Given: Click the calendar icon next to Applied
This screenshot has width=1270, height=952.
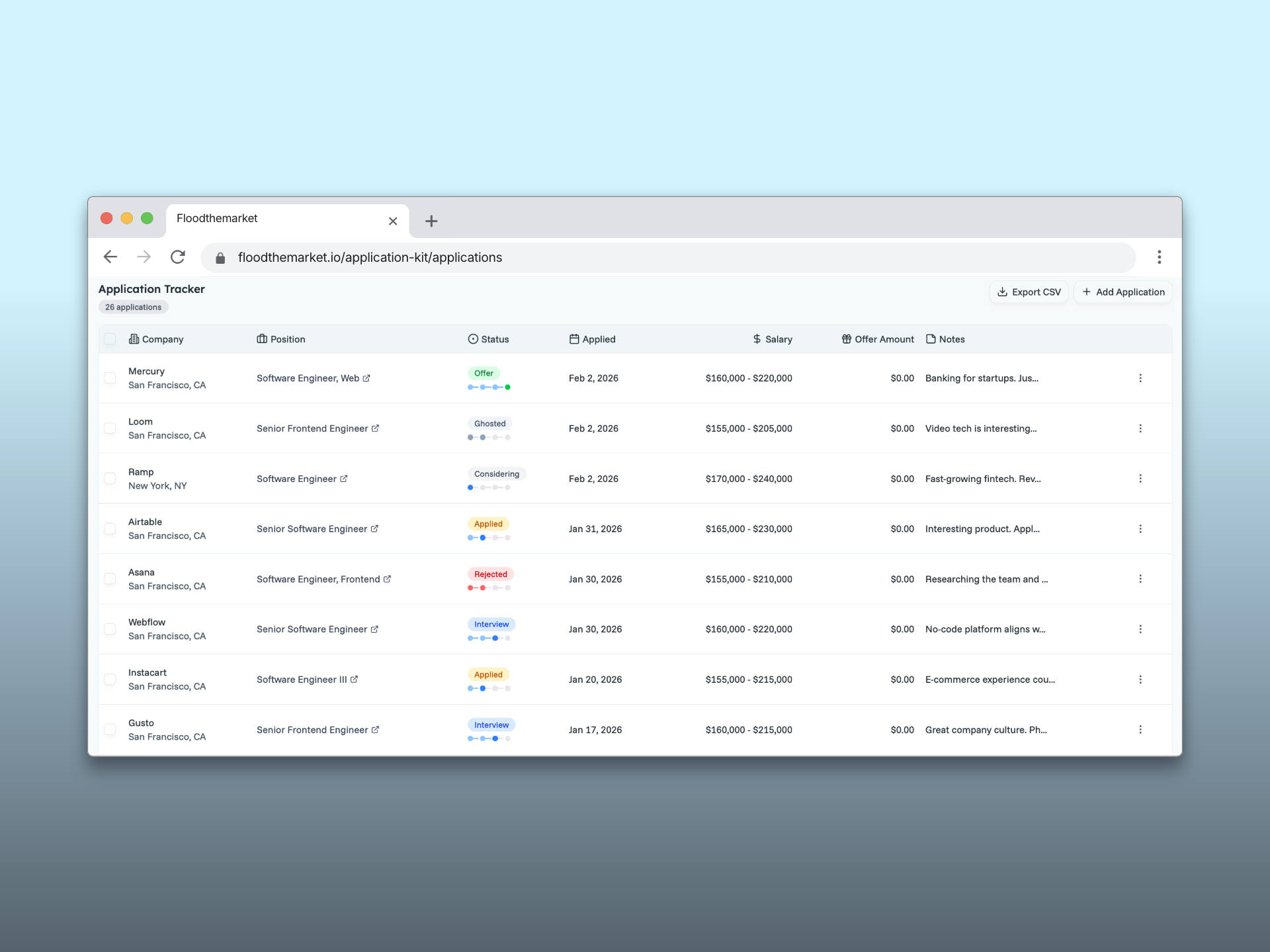Looking at the screenshot, I should point(574,339).
